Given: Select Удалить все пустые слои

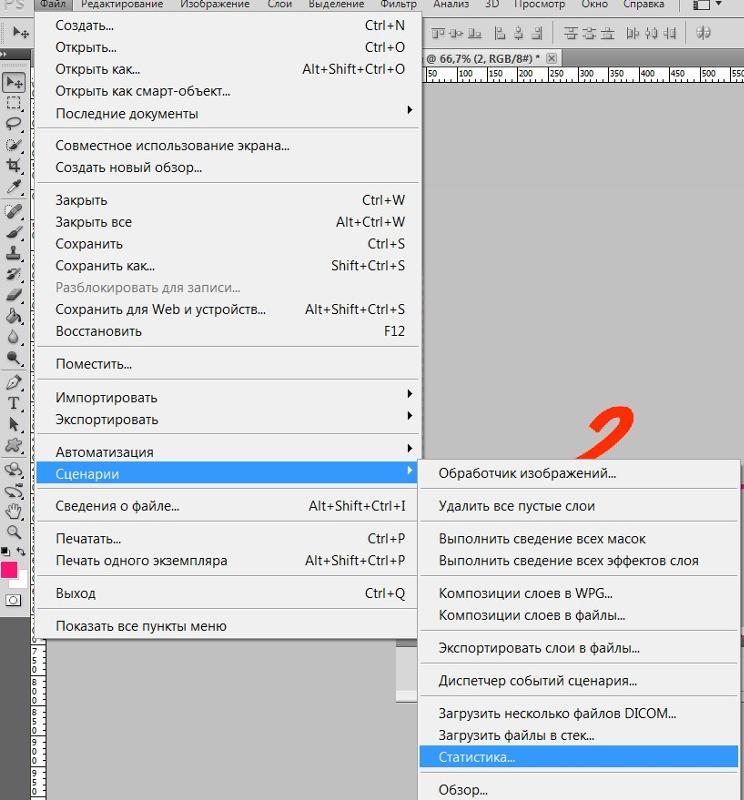Looking at the screenshot, I should click(x=579, y=506).
